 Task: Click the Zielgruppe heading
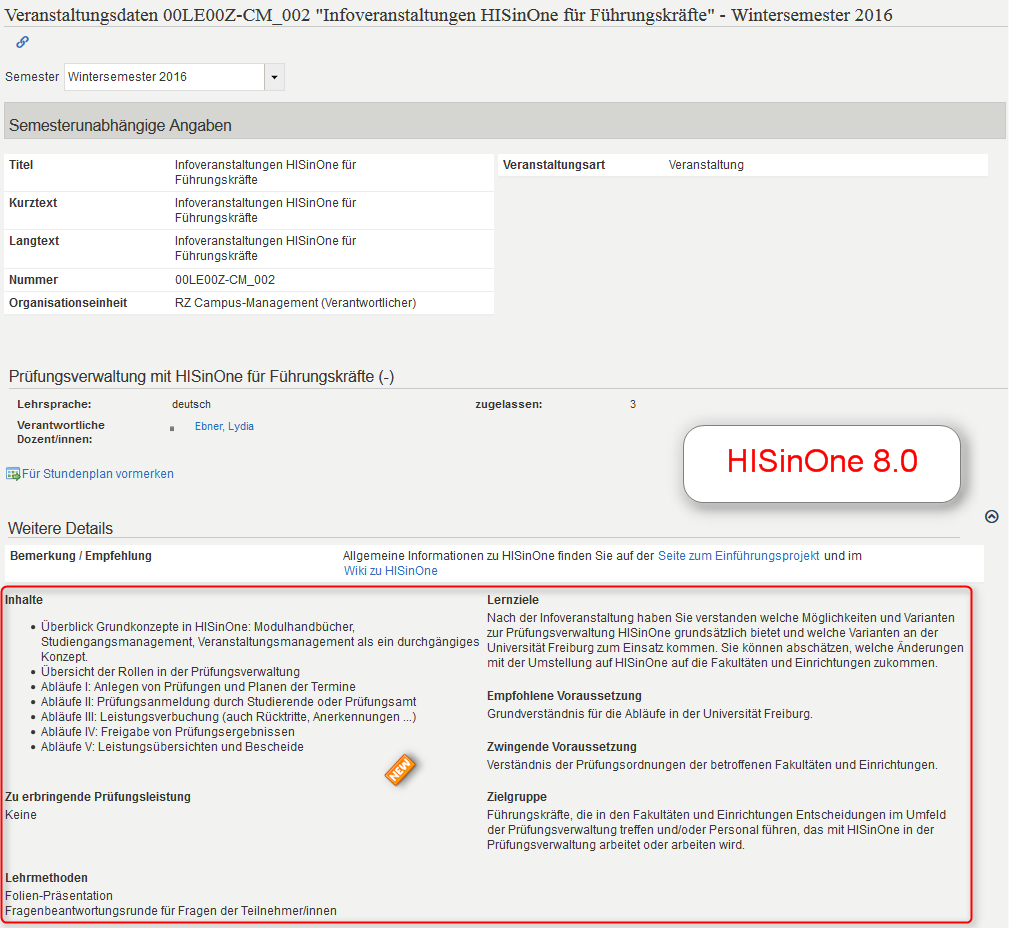[x=517, y=797]
